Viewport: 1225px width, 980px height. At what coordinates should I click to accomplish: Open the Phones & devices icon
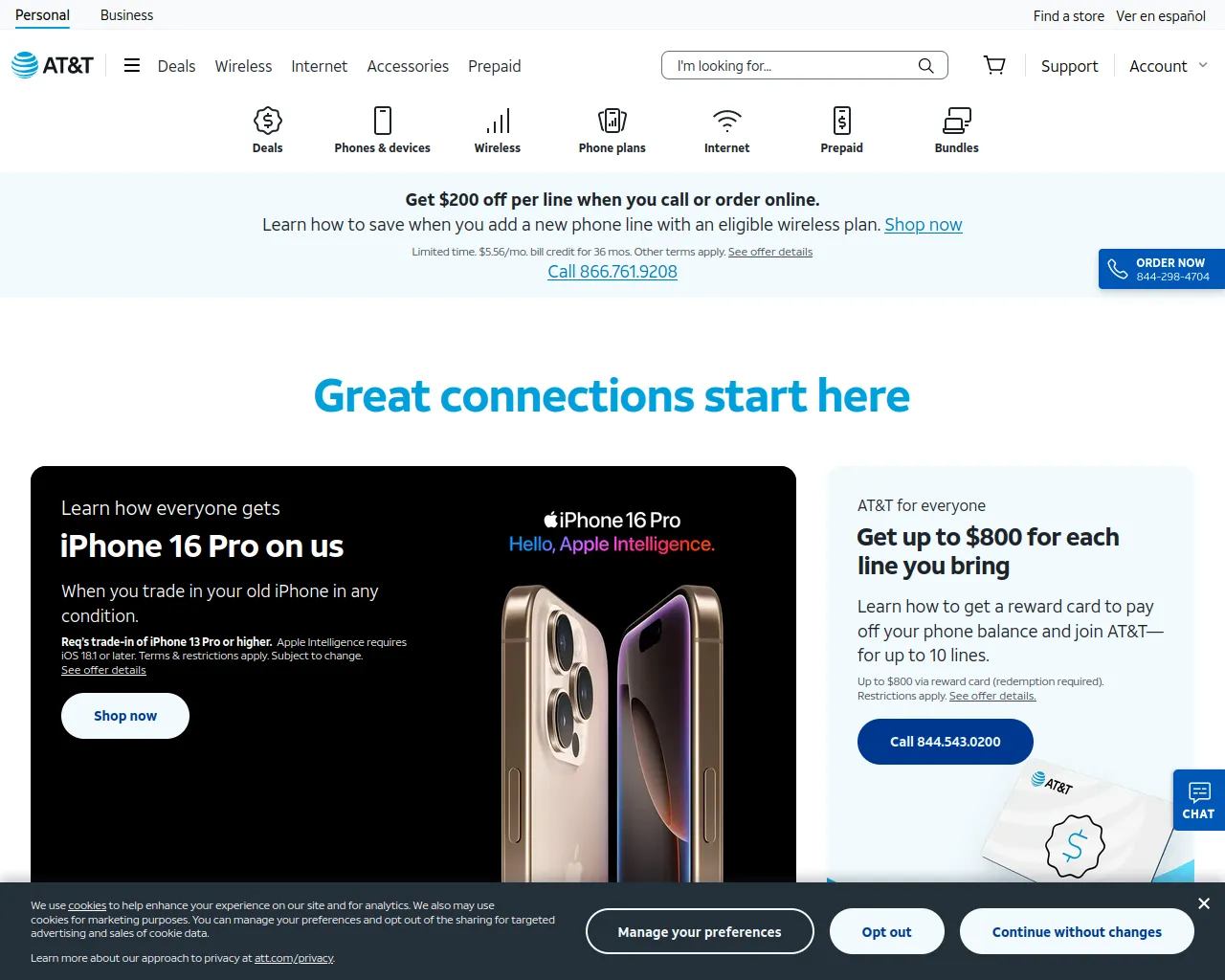pos(383,121)
